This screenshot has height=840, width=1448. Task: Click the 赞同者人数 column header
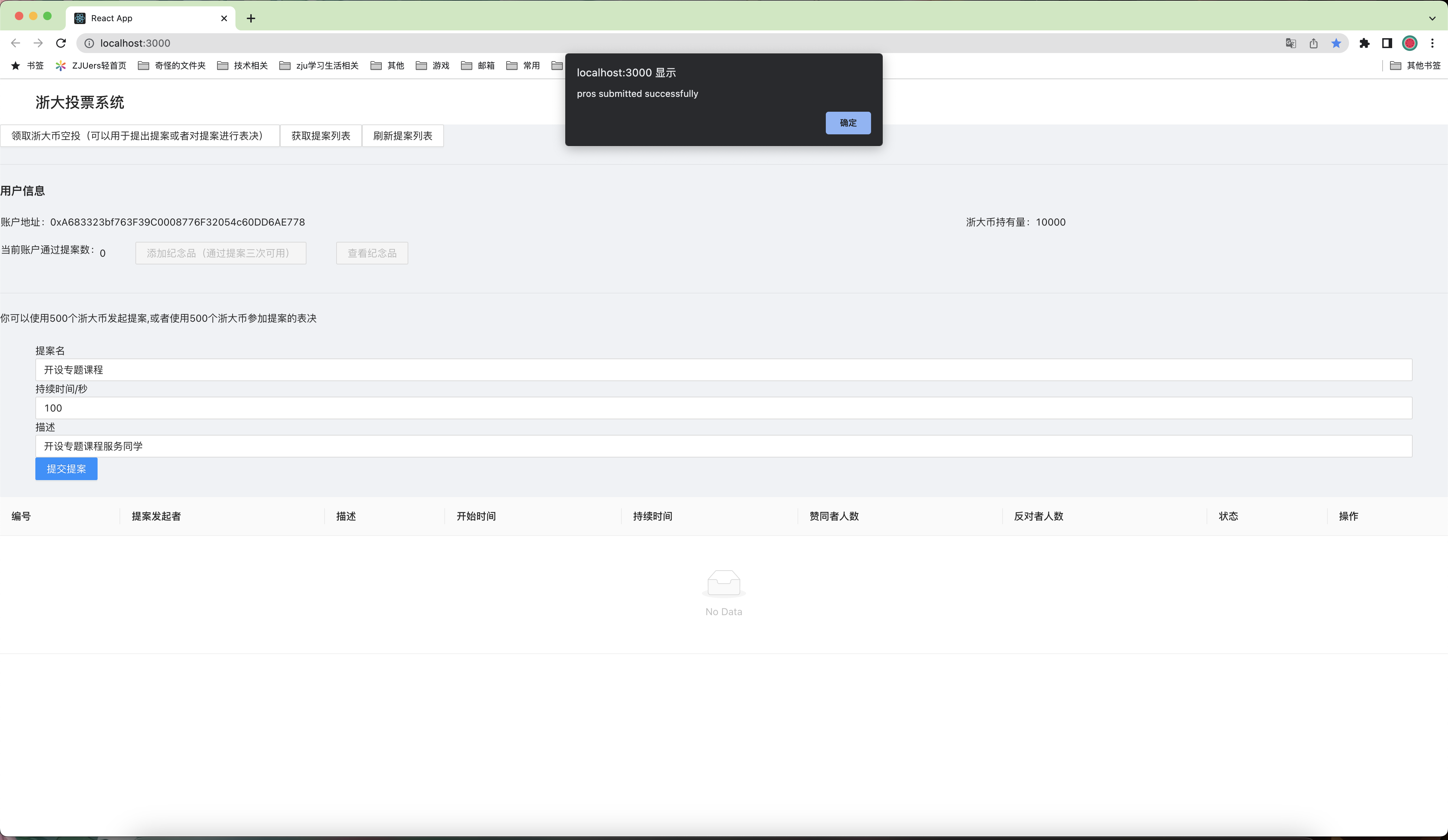(x=834, y=516)
